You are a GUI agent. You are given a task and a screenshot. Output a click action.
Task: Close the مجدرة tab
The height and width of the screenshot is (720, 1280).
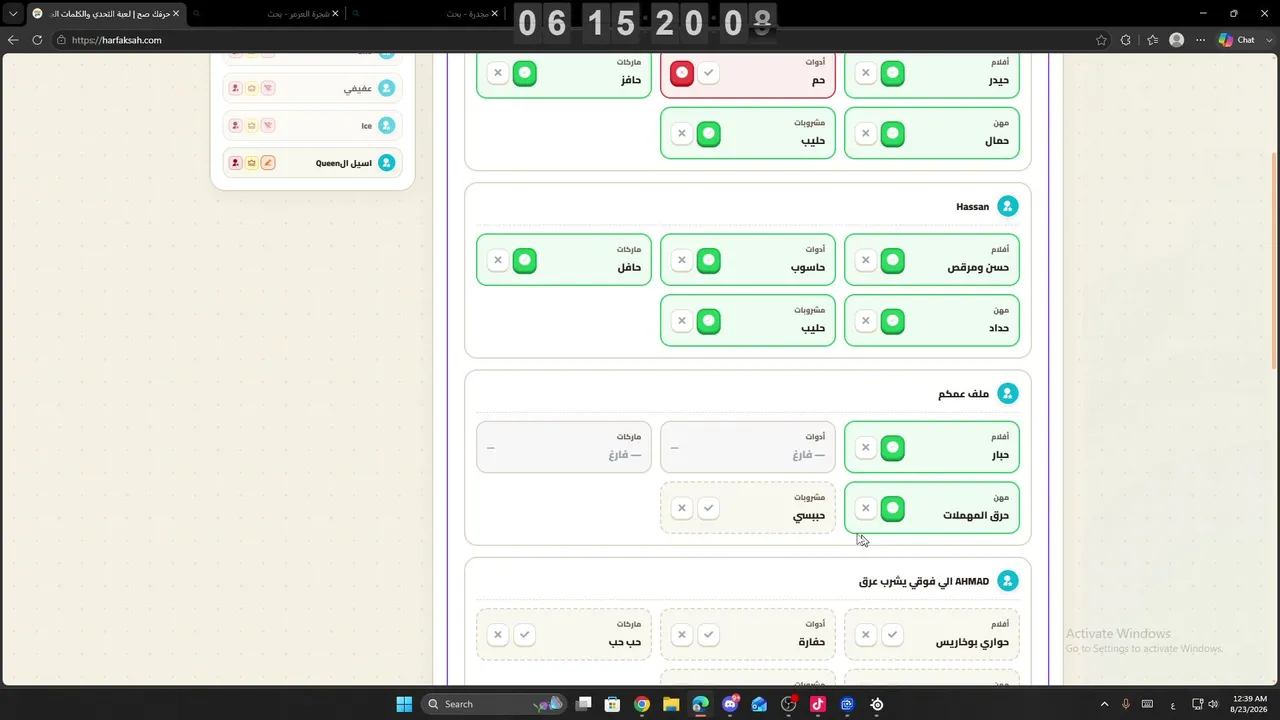[x=496, y=14]
